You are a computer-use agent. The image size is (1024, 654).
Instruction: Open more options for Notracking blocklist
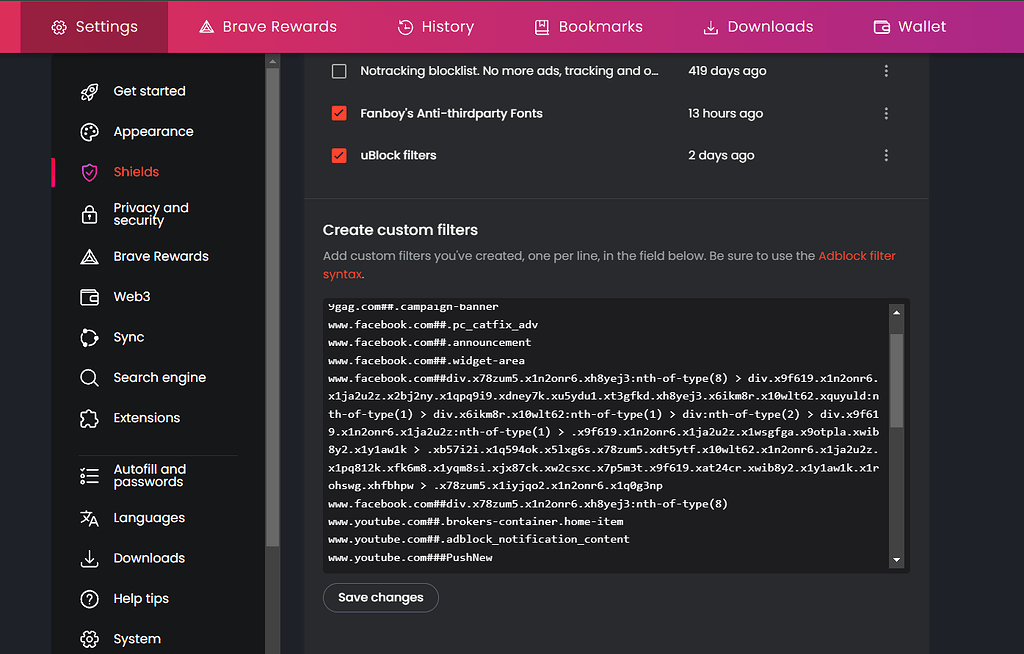[x=886, y=71]
